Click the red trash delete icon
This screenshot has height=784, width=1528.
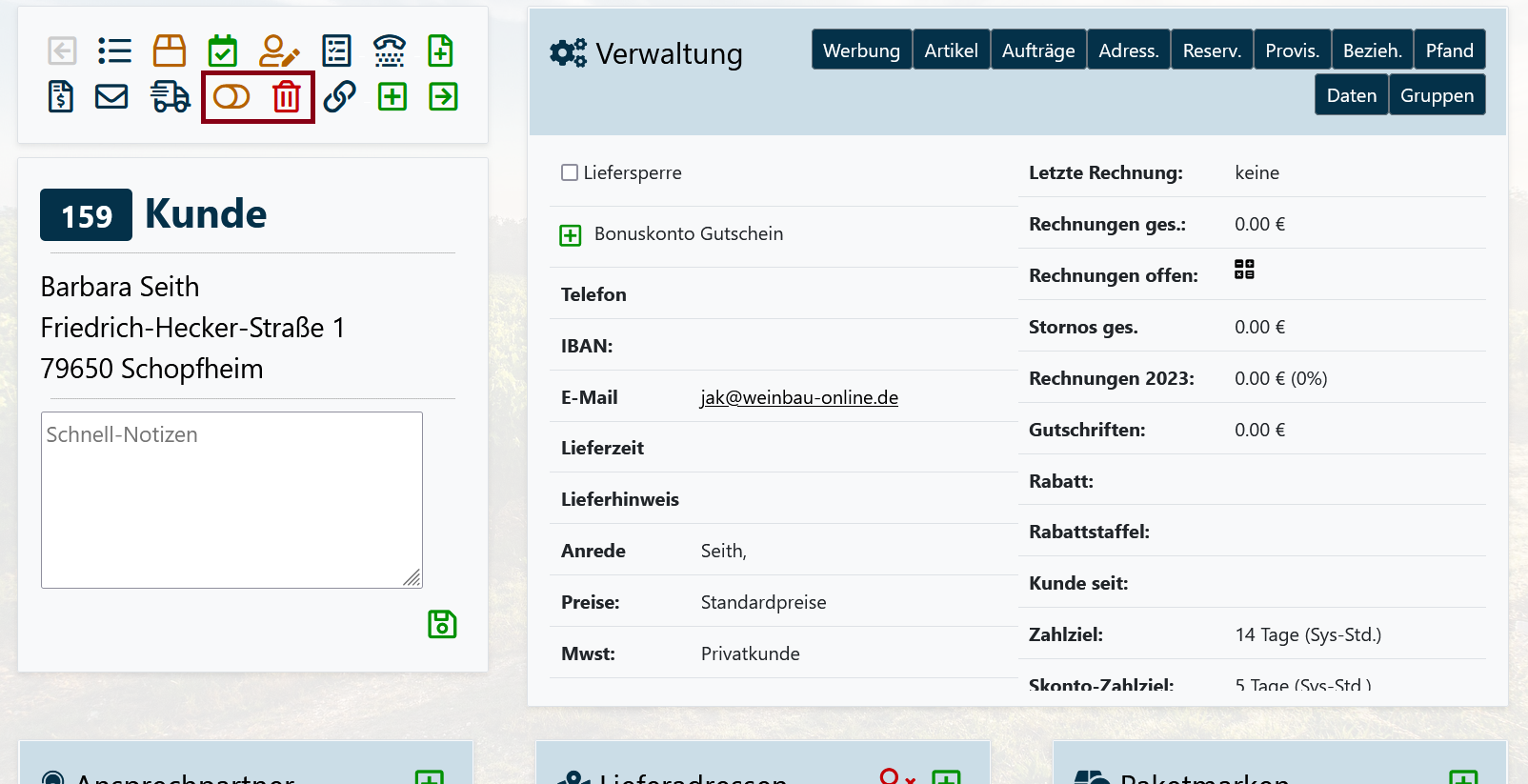287,97
